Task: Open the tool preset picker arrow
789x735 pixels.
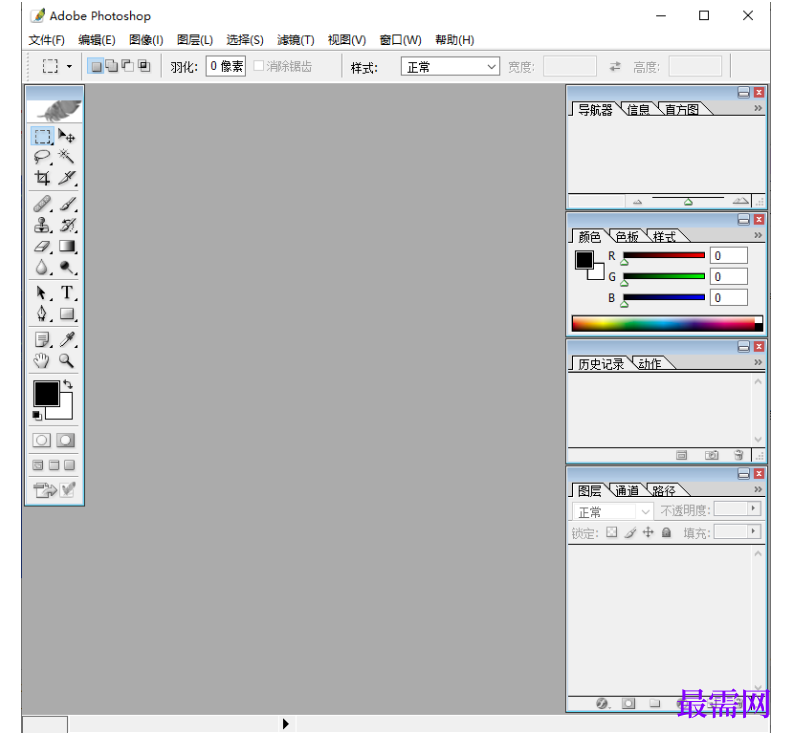Action: click(x=69, y=66)
